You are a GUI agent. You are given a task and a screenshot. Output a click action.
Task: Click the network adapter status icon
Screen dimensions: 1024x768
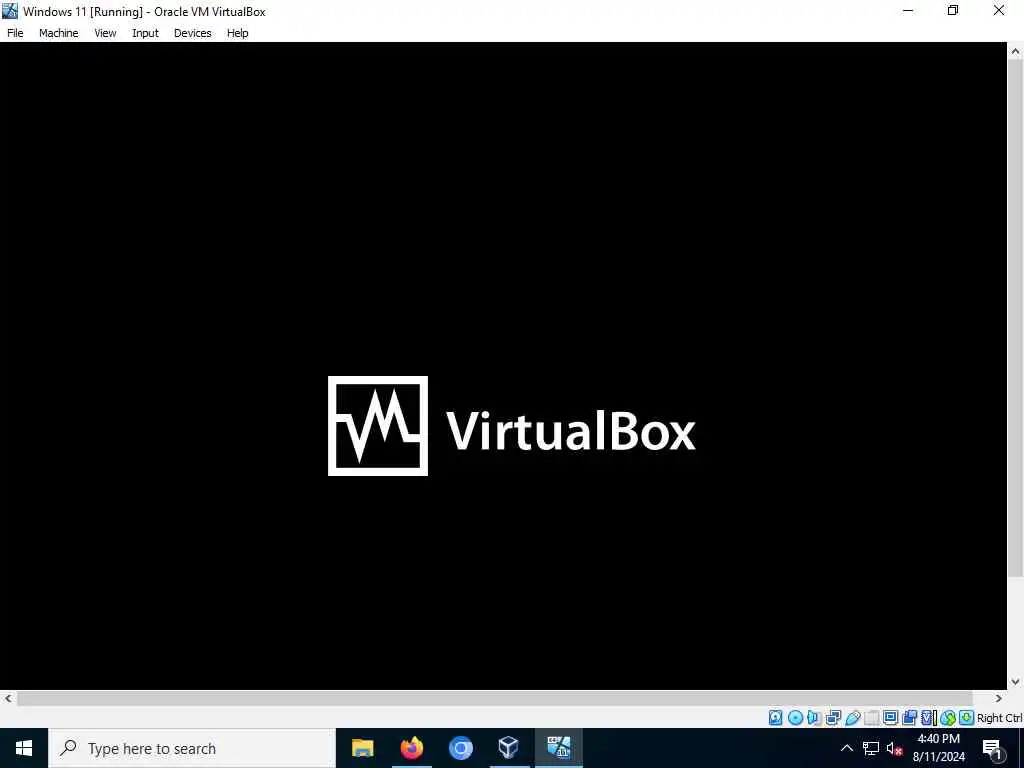(833, 718)
